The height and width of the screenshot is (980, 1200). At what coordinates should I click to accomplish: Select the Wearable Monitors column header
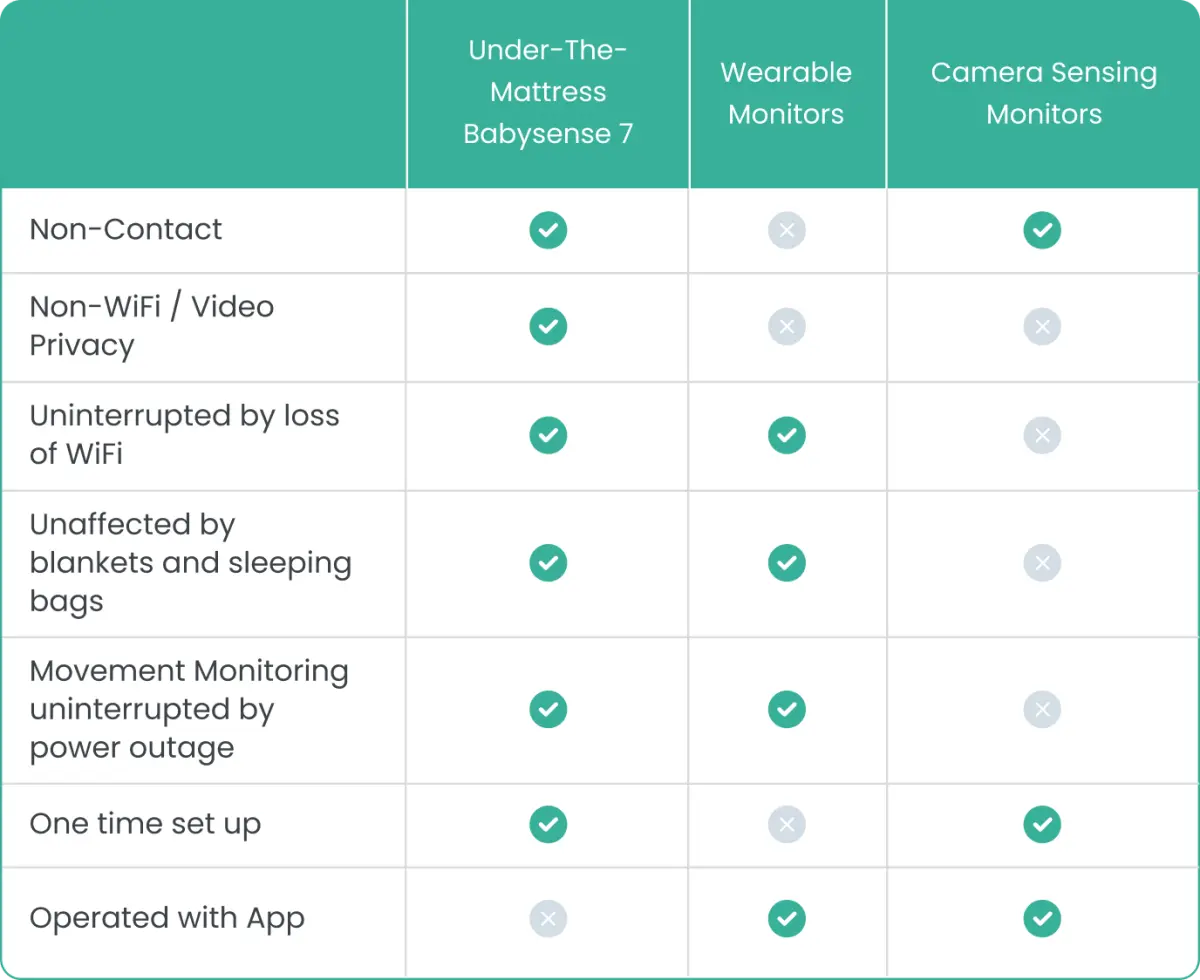pos(786,93)
